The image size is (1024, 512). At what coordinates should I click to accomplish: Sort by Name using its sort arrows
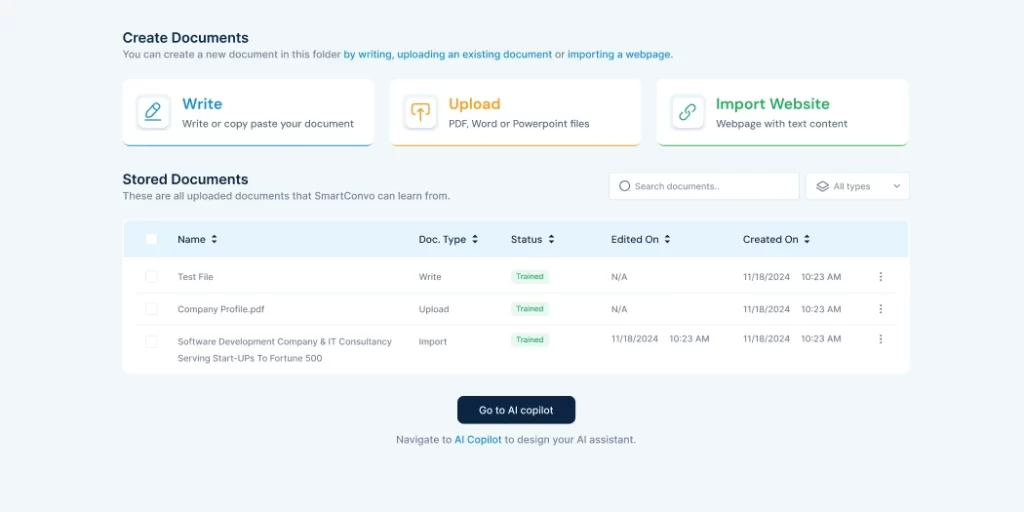(x=214, y=240)
